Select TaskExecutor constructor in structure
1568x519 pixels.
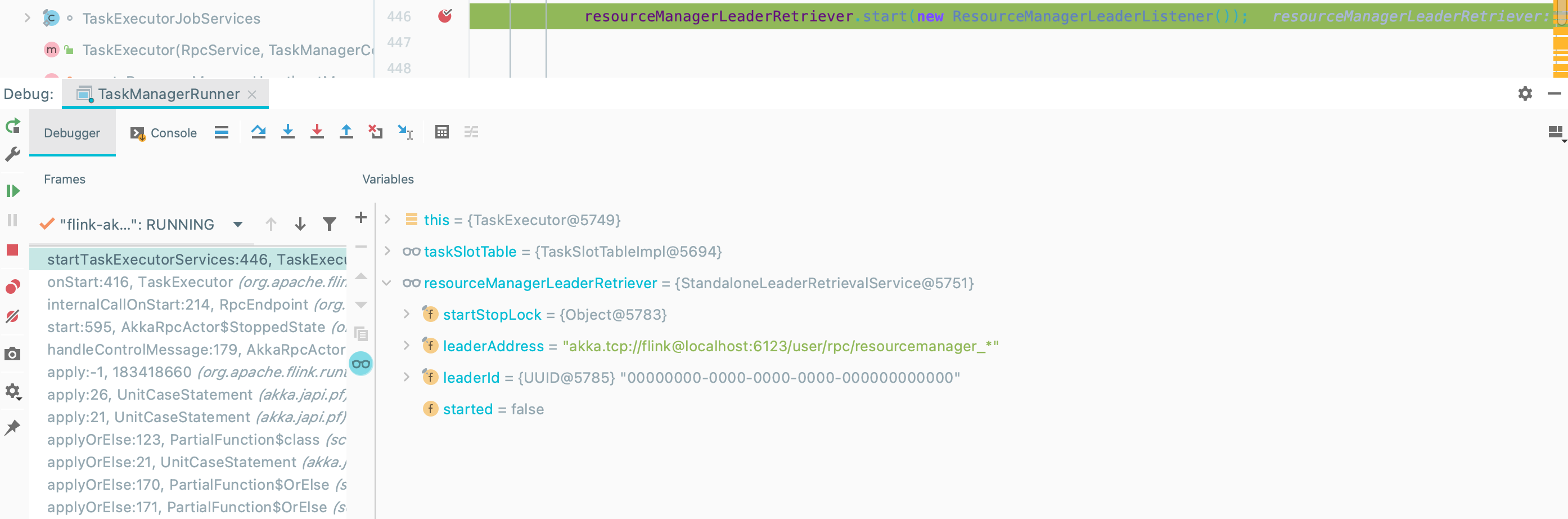[228, 50]
